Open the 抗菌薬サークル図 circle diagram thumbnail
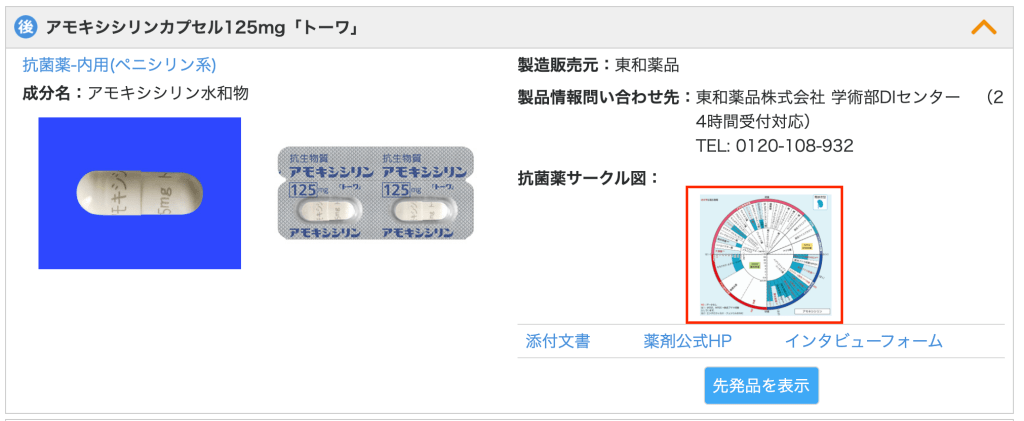This screenshot has height=421, width=1024. tap(764, 255)
